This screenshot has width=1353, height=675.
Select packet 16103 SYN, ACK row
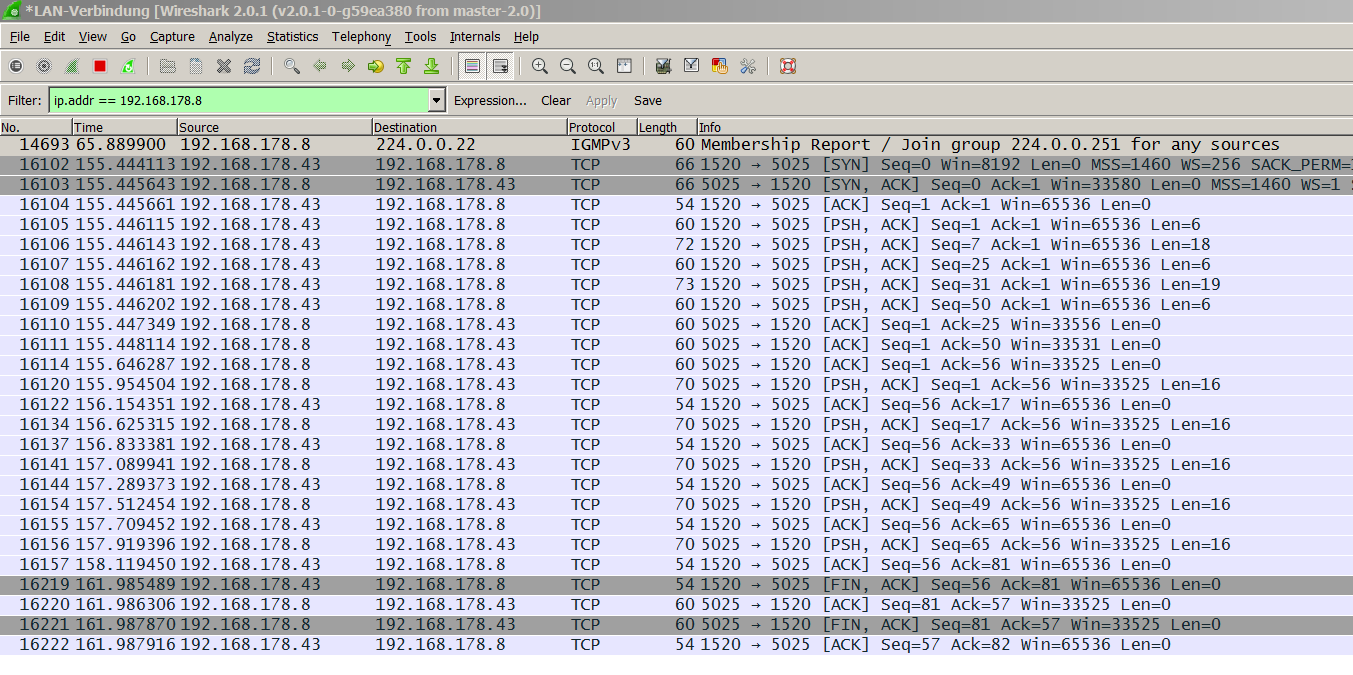pyautogui.click(x=676, y=184)
